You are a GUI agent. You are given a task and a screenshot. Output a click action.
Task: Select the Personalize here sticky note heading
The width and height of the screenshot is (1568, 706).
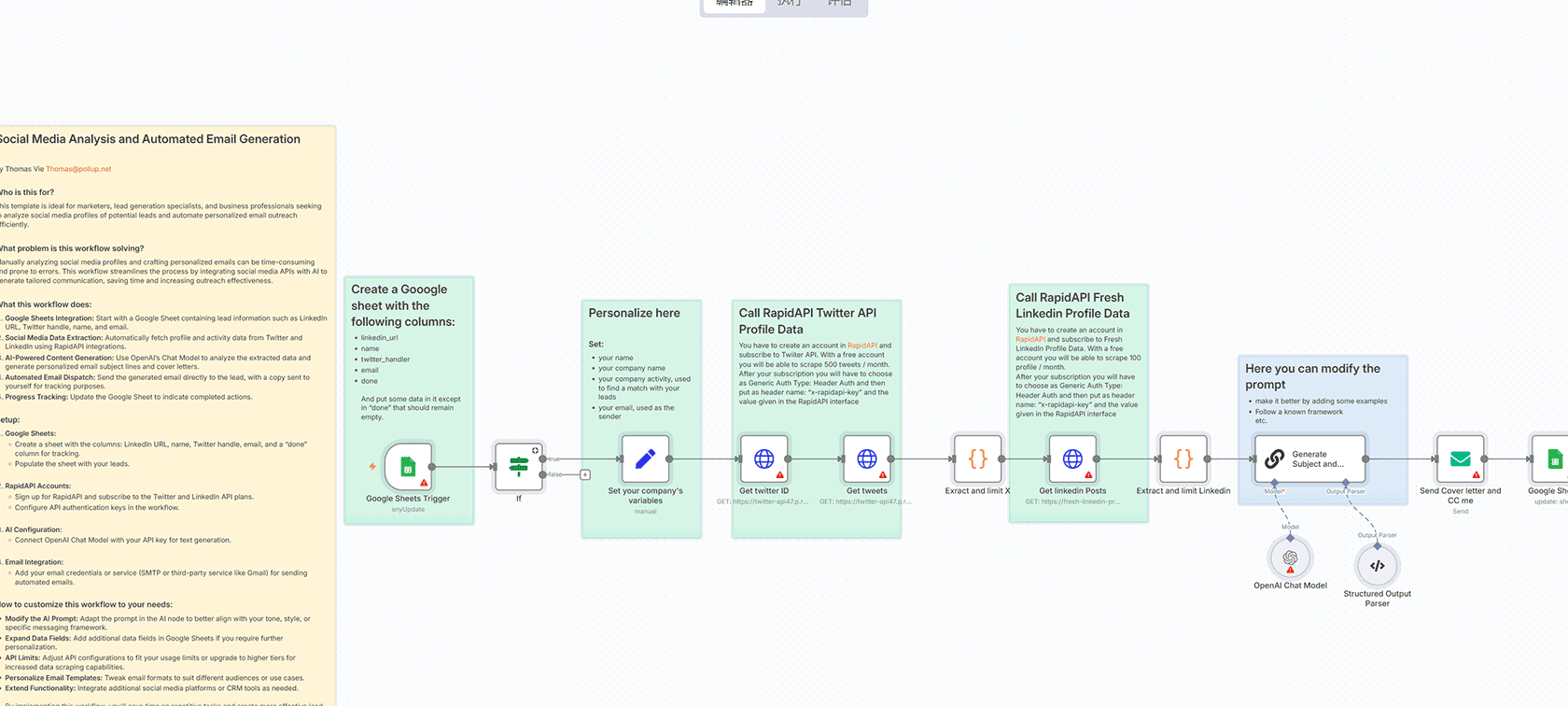tap(634, 314)
